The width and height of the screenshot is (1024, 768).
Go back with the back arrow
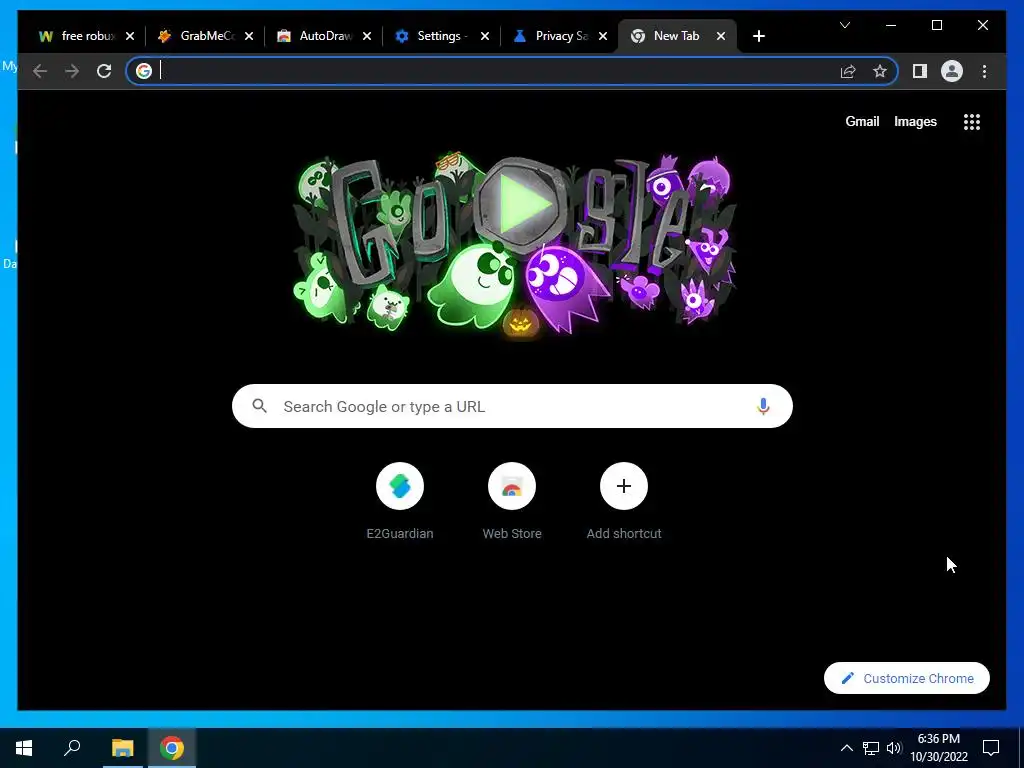click(40, 71)
